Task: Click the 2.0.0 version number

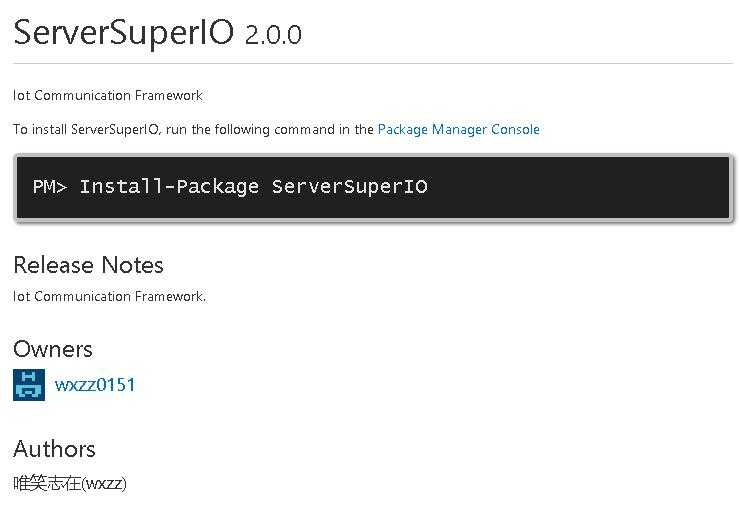Action: 273,35
